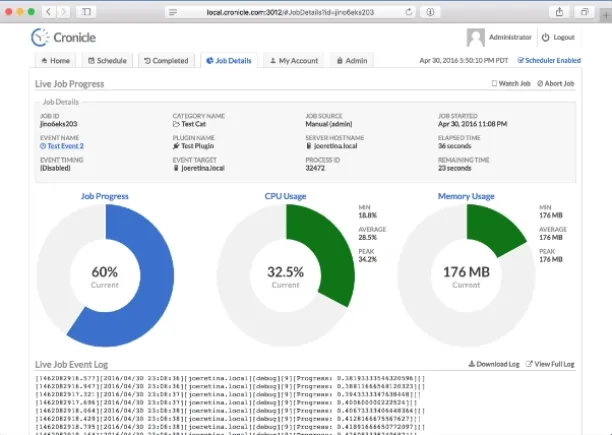Switch to the Schedule tab
The image size is (612, 435).
(107, 60)
